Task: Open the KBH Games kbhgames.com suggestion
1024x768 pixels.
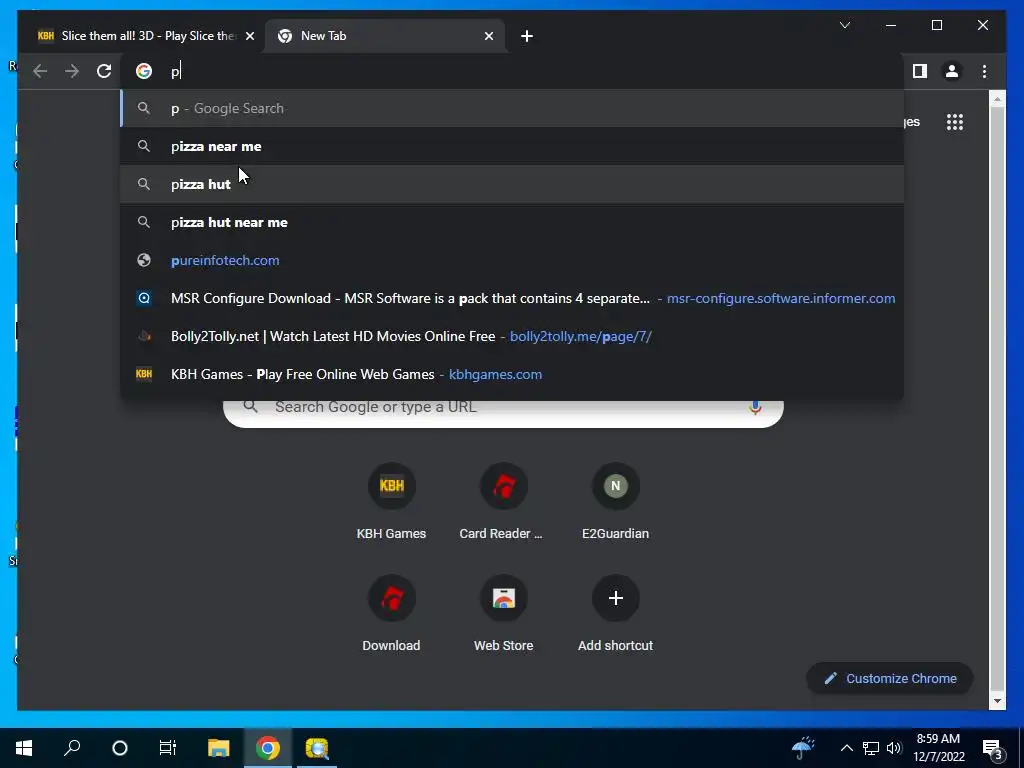Action: (x=512, y=374)
